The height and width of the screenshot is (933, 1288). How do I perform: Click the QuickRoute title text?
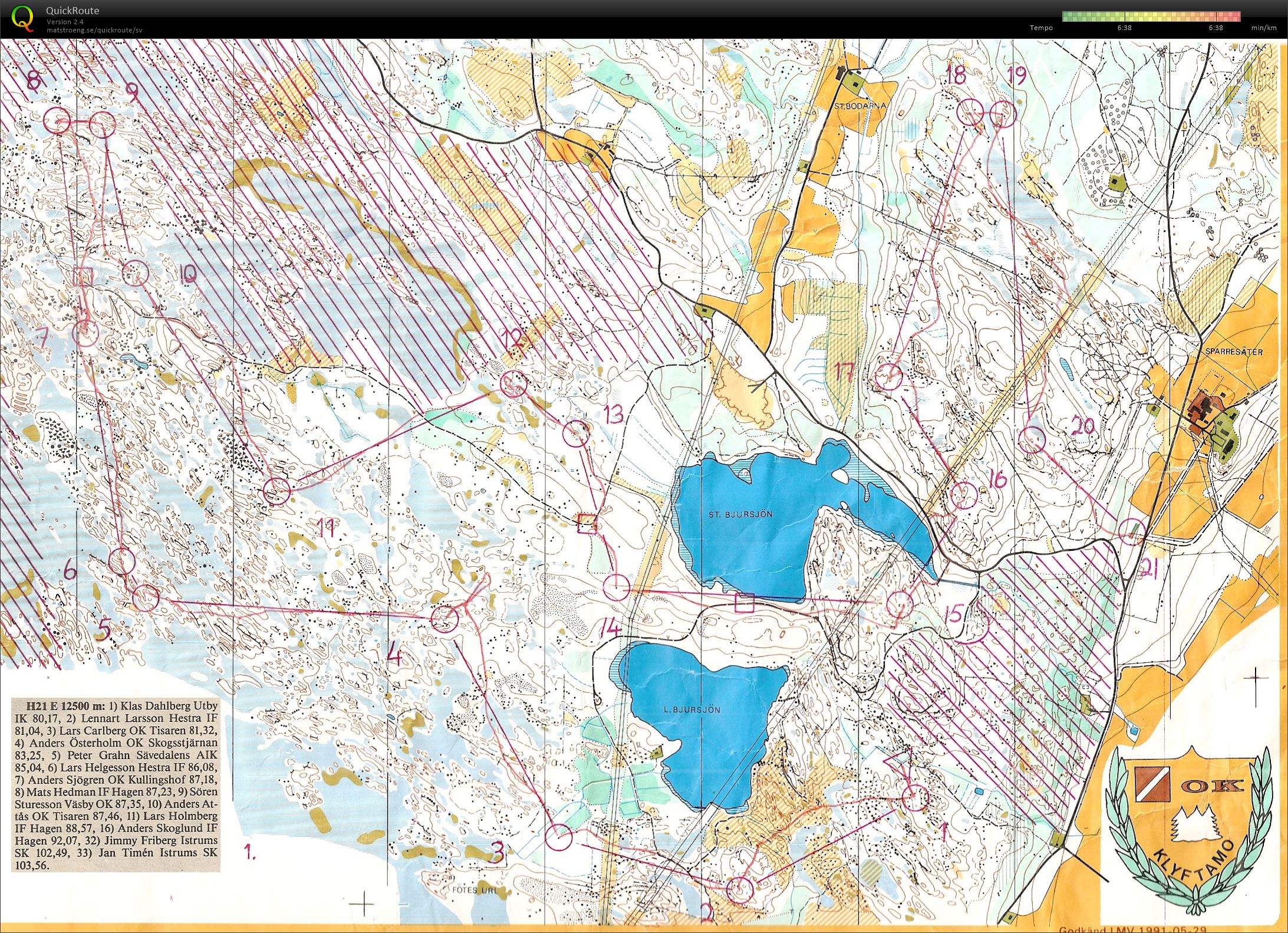(x=73, y=11)
